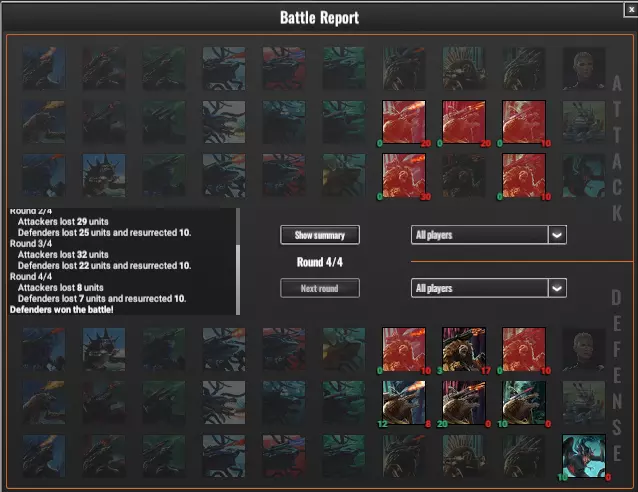Select attacker 0/10 unit in the row with 0/20 units

(524, 122)
